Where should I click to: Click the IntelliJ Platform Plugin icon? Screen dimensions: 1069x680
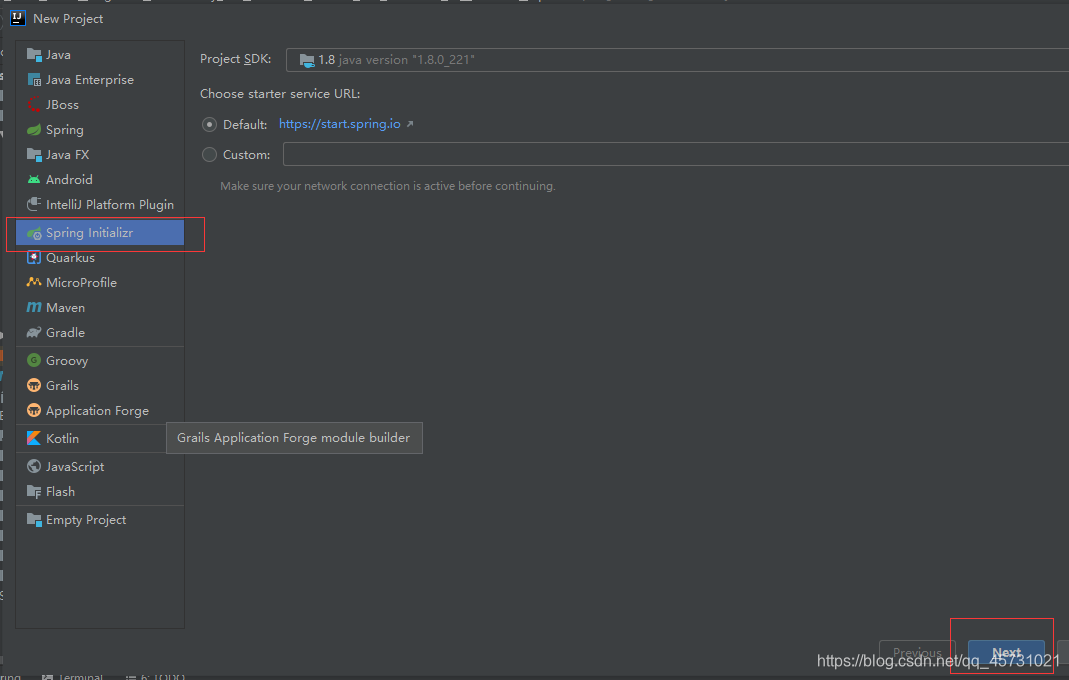[x=34, y=205]
